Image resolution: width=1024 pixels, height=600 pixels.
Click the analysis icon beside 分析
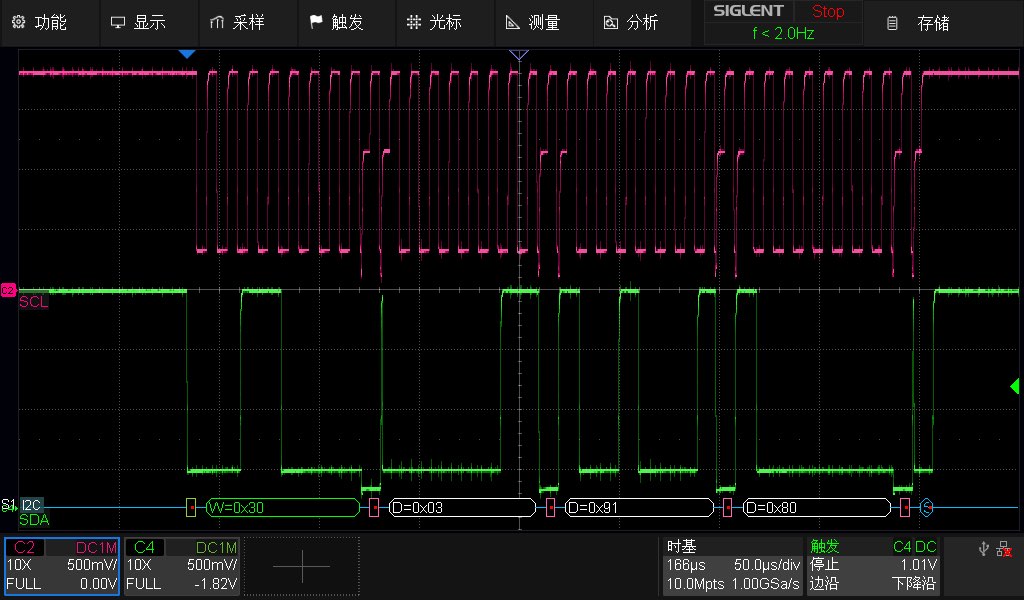tap(611, 23)
